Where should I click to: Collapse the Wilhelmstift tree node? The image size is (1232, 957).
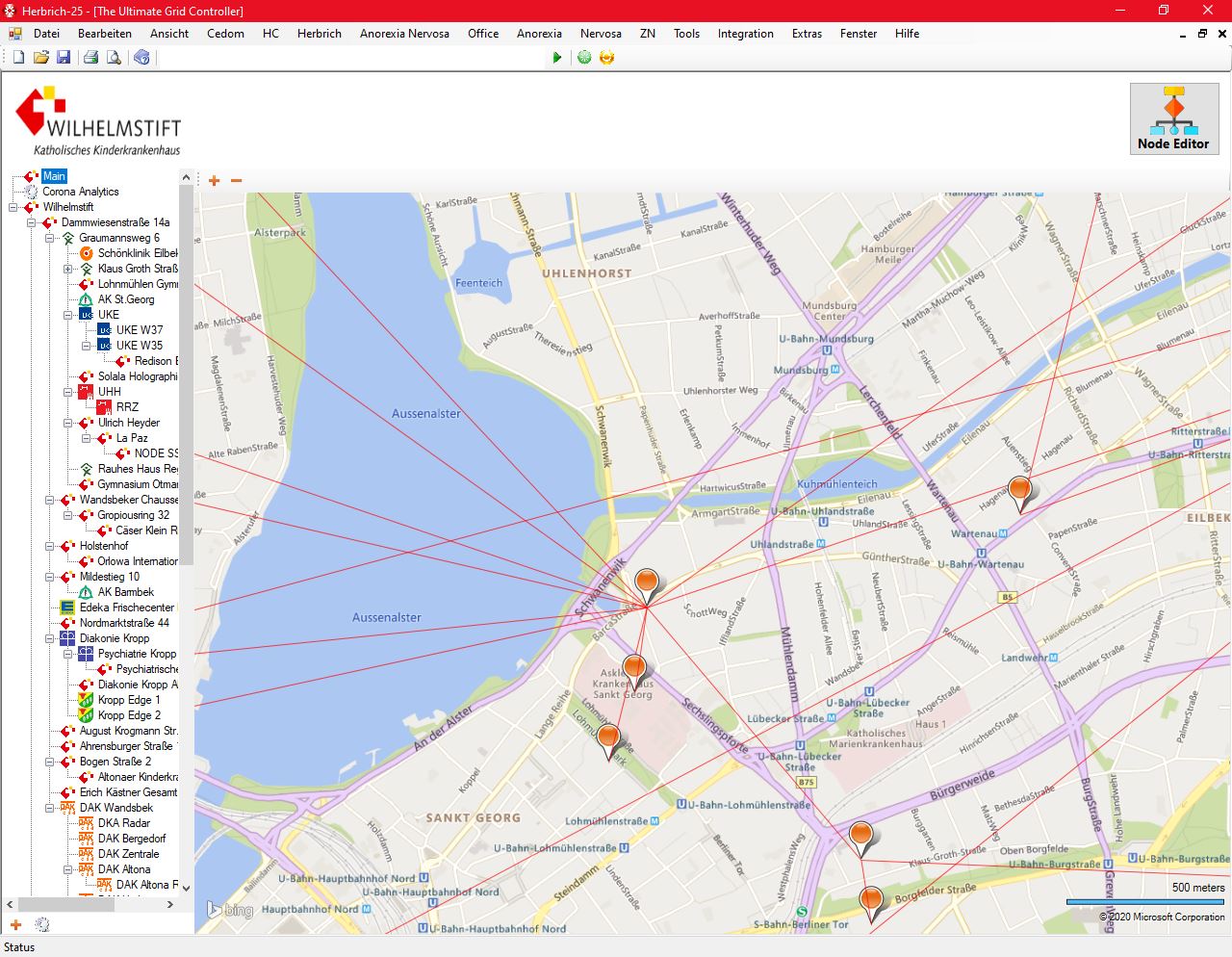[x=13, y=207]
